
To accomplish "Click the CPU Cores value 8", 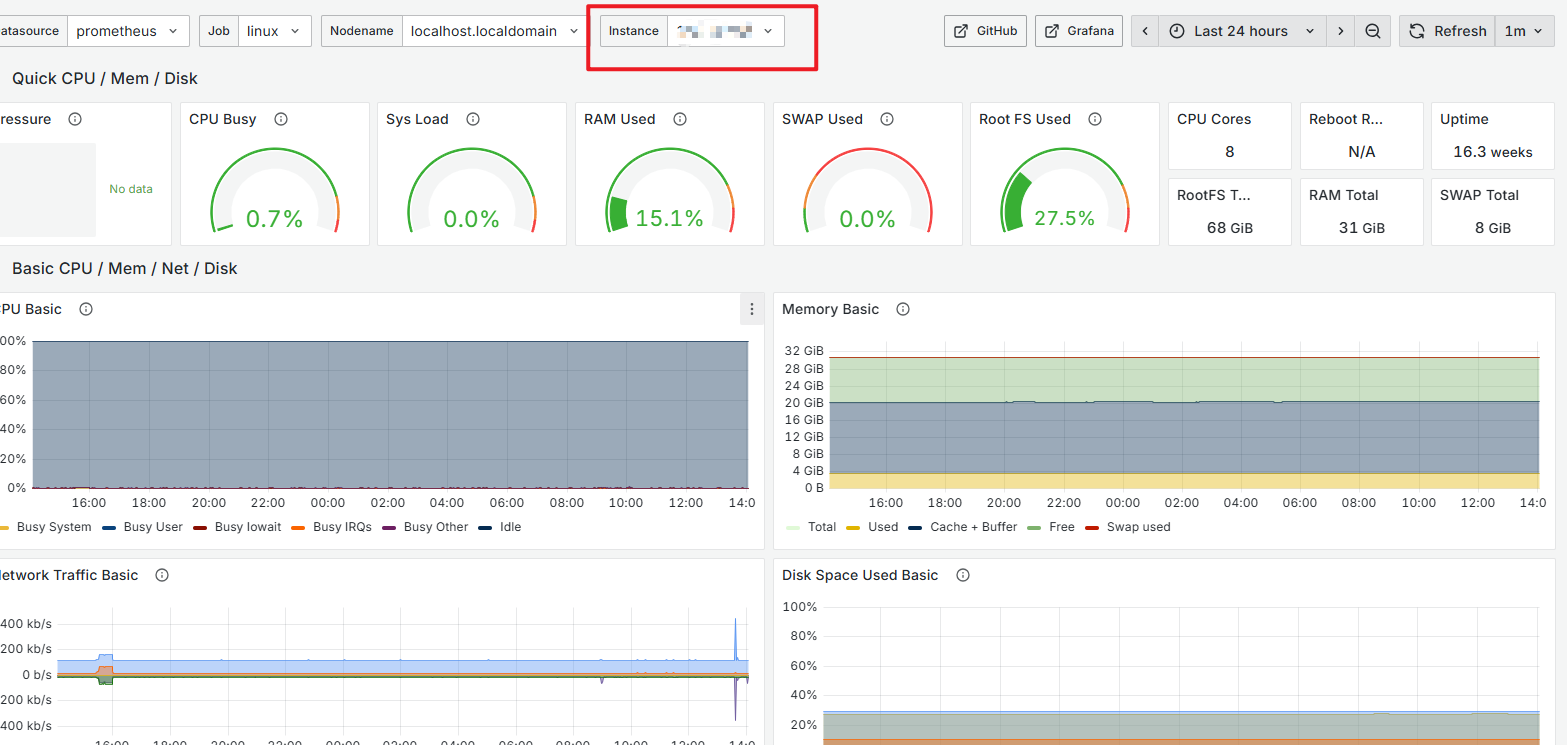I will (1229, 152).
